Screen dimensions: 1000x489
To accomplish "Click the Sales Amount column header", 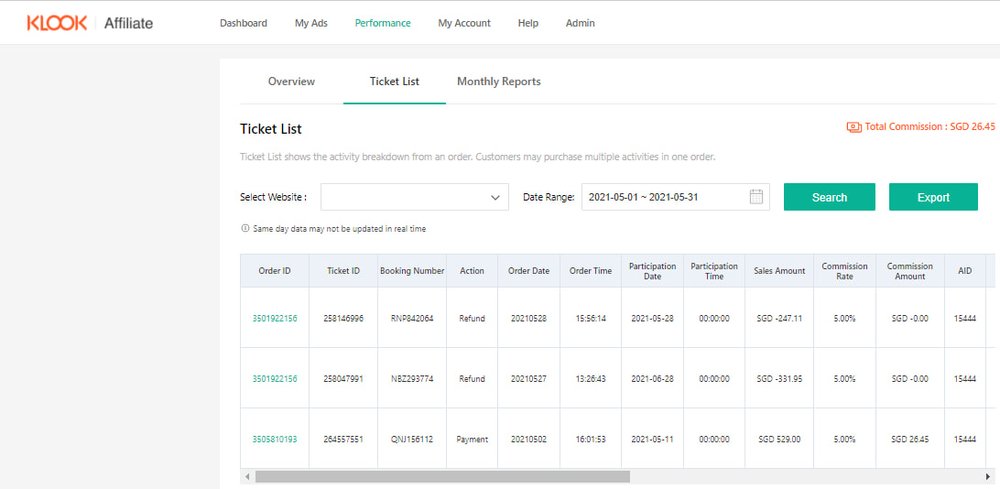I will click(779, 271).
